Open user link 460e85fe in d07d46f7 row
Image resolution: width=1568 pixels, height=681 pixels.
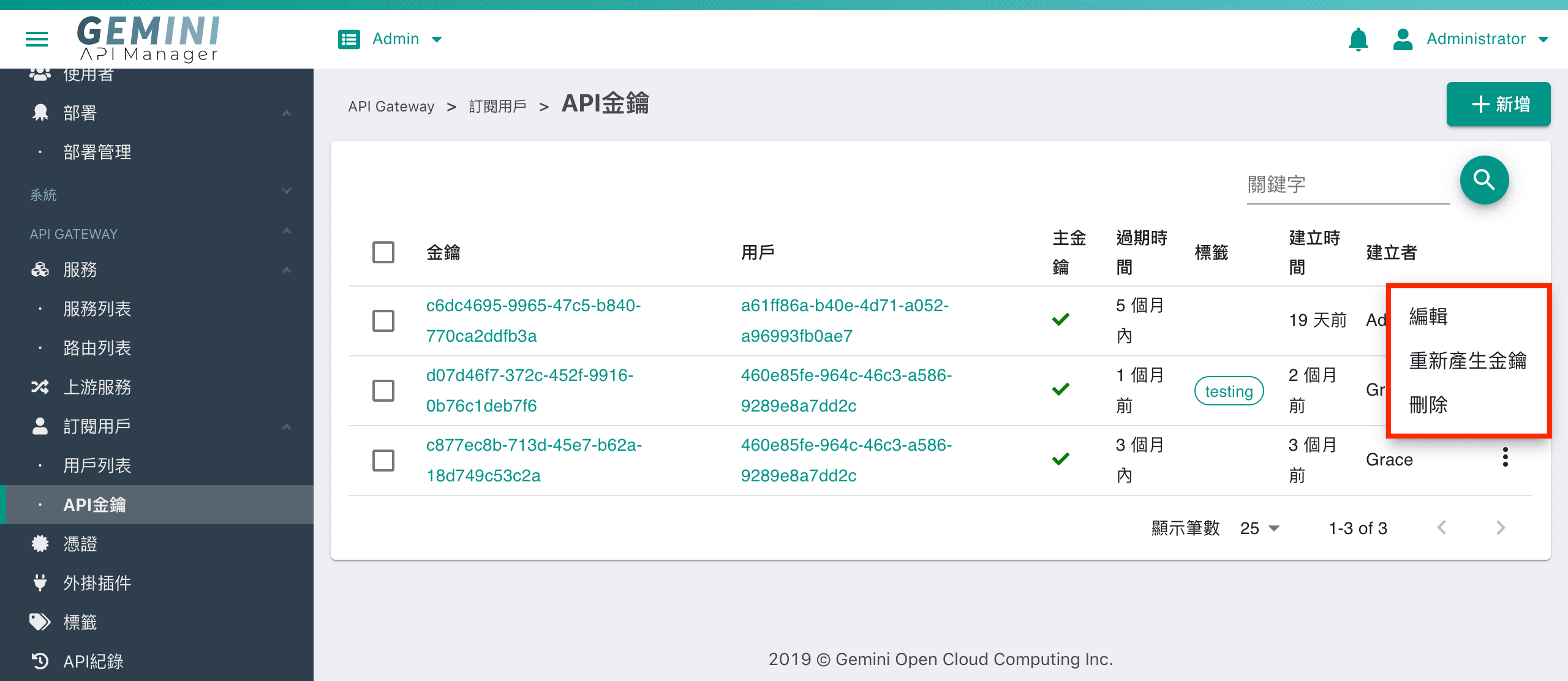pos(846,390)
